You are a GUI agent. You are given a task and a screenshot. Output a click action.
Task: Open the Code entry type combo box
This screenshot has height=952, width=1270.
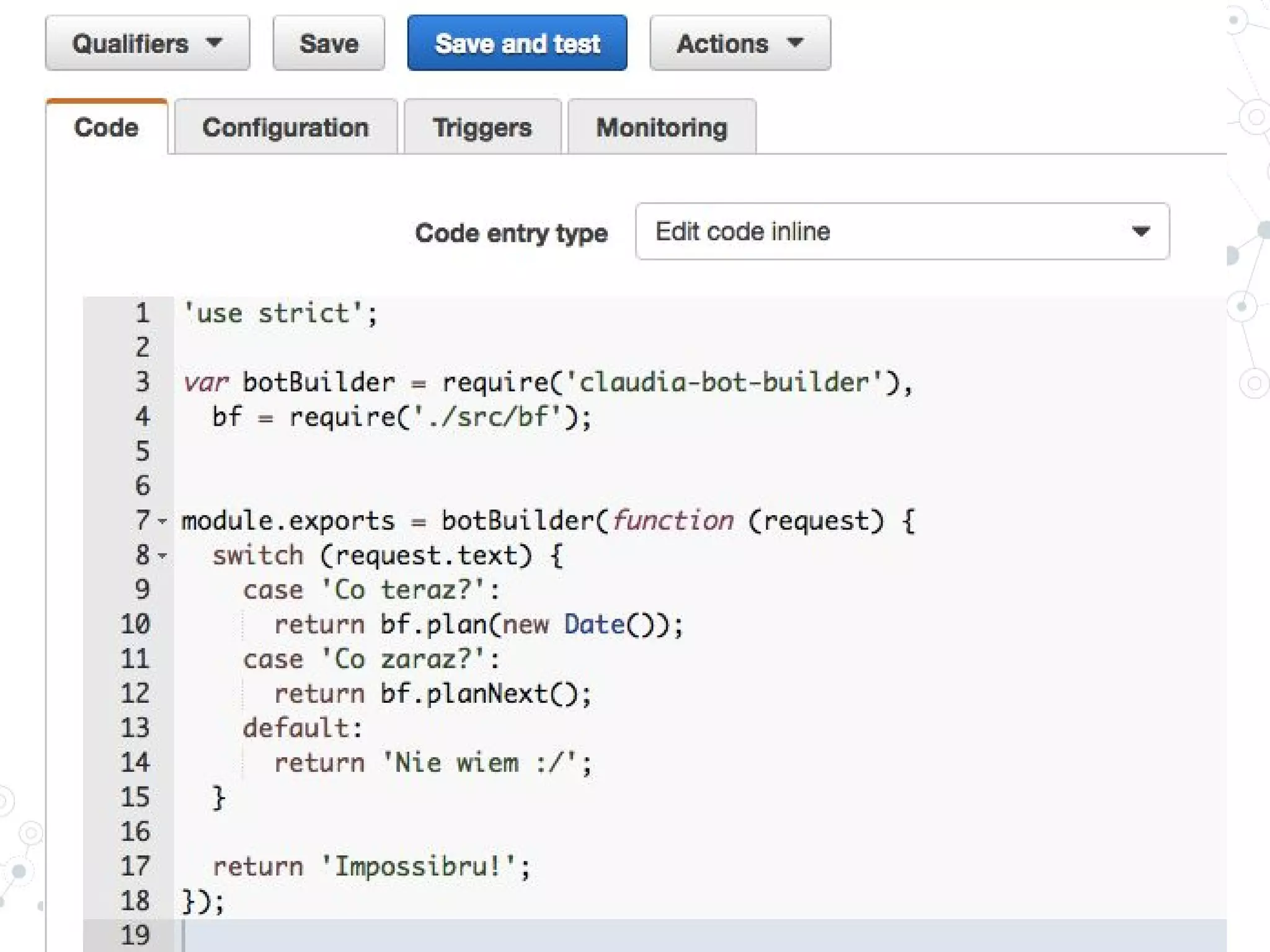(x=902, y=231)
